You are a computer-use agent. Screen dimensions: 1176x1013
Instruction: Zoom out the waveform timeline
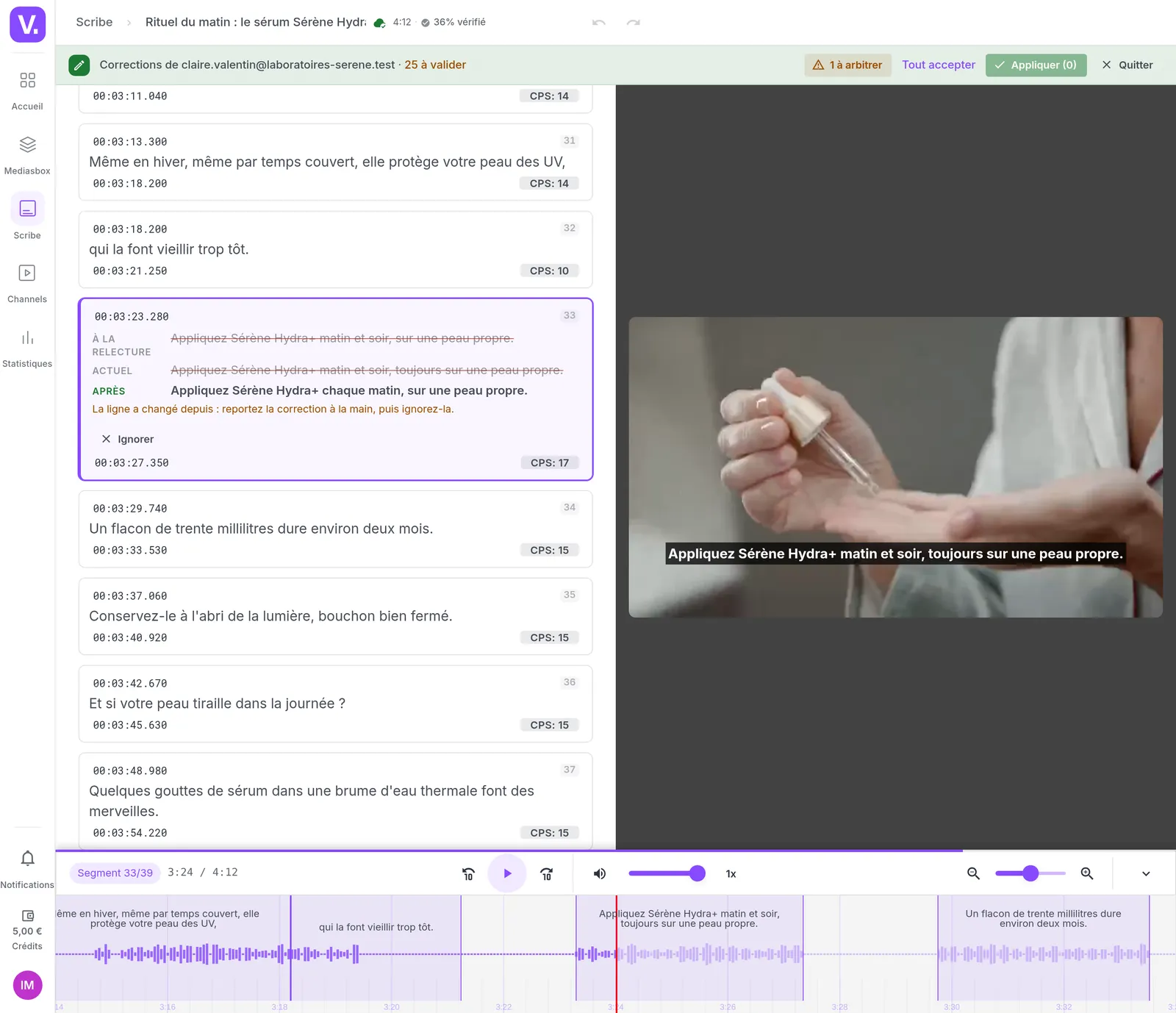click(973, 873)
